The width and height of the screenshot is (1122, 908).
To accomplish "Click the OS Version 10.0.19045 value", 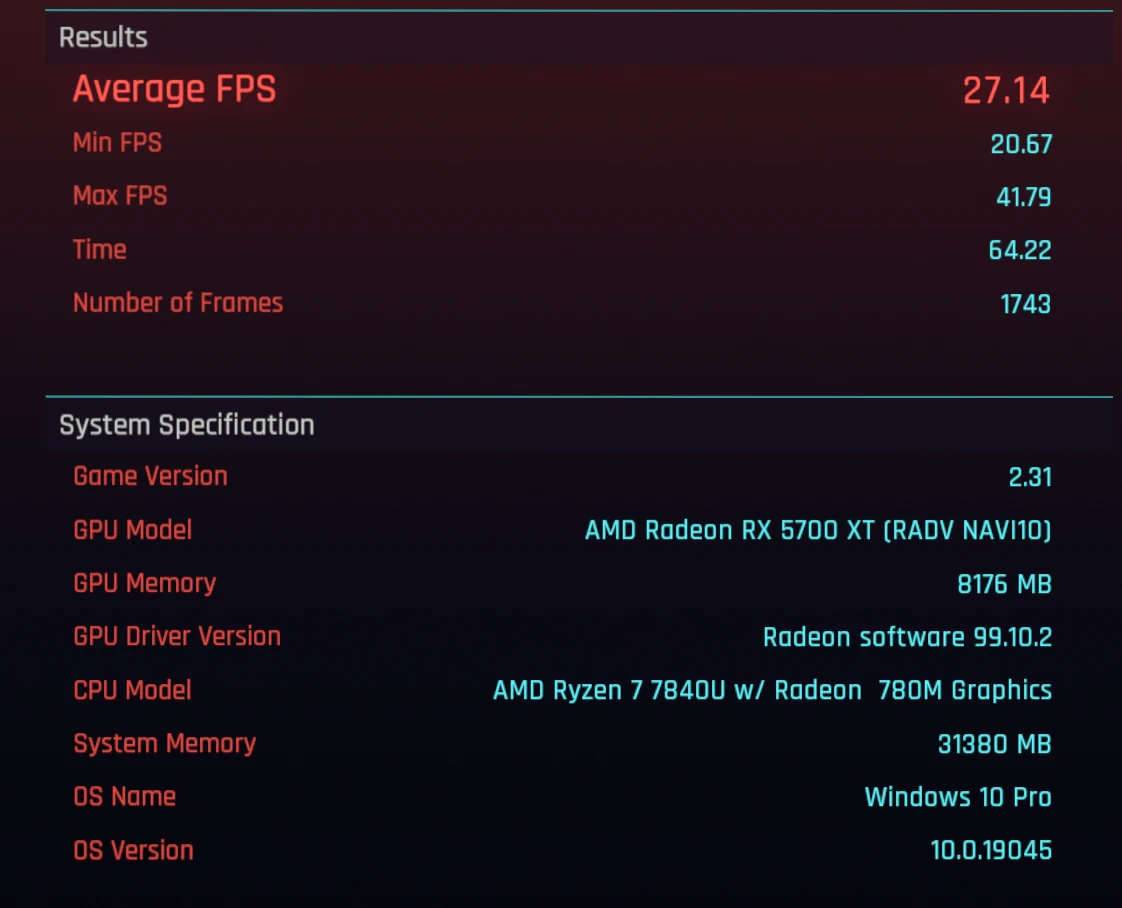I will click(x=991, y=851).
